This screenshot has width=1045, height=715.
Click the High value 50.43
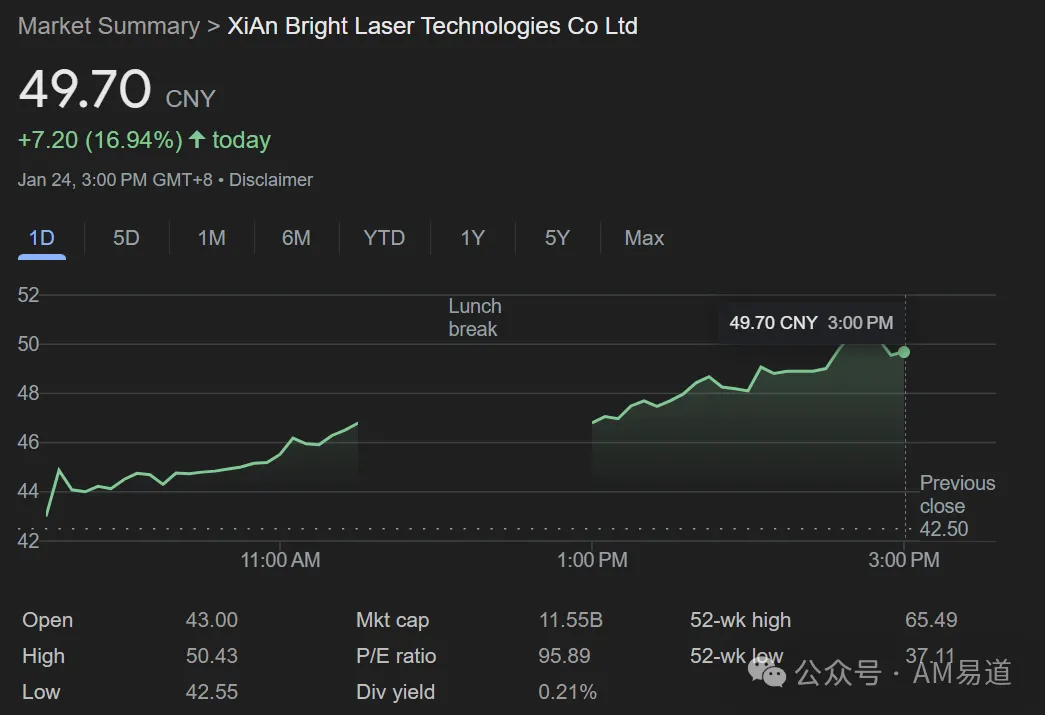pos(211,656)
